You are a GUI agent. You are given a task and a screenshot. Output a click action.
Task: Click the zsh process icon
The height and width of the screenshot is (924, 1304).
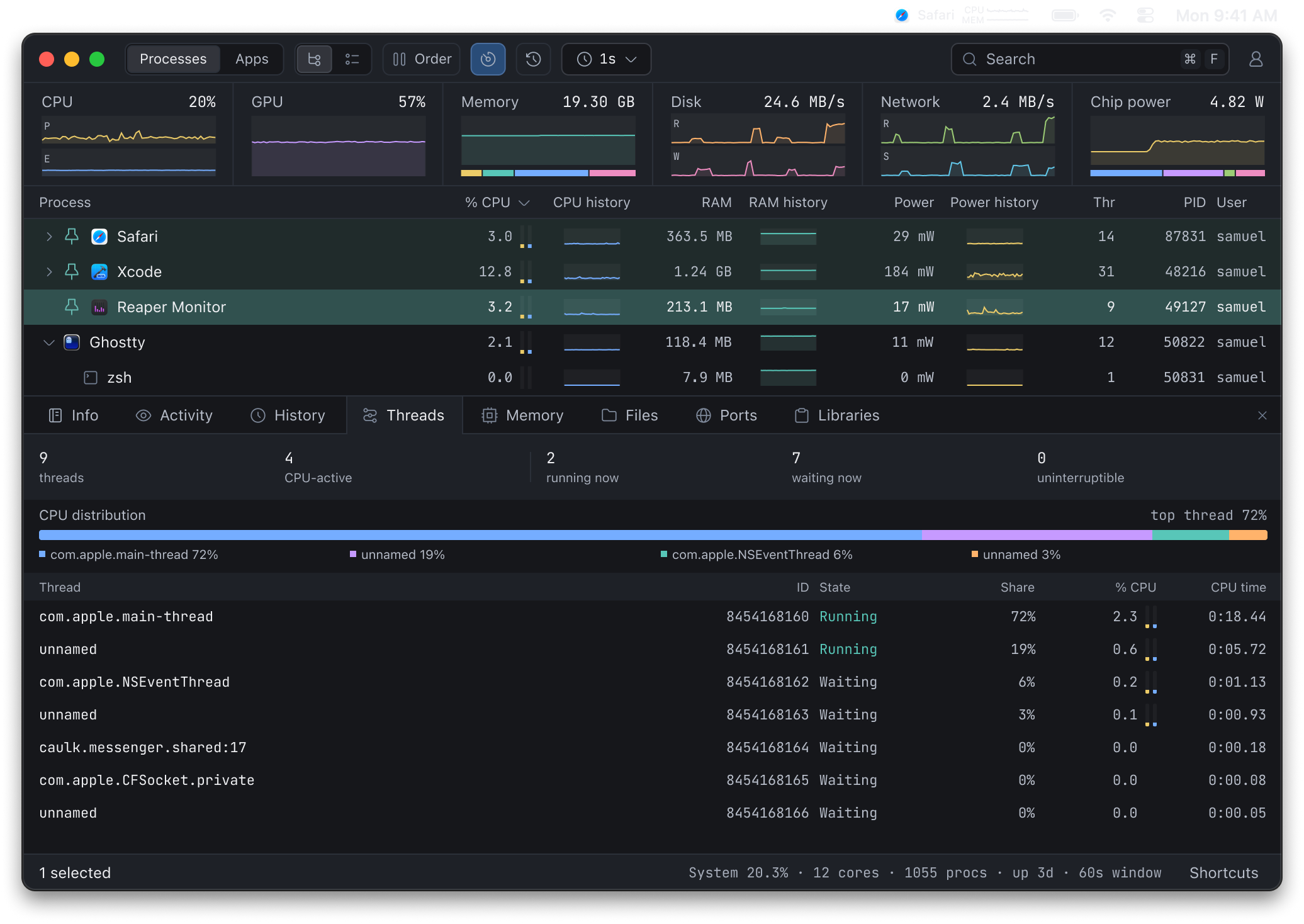tap(91, 378)
